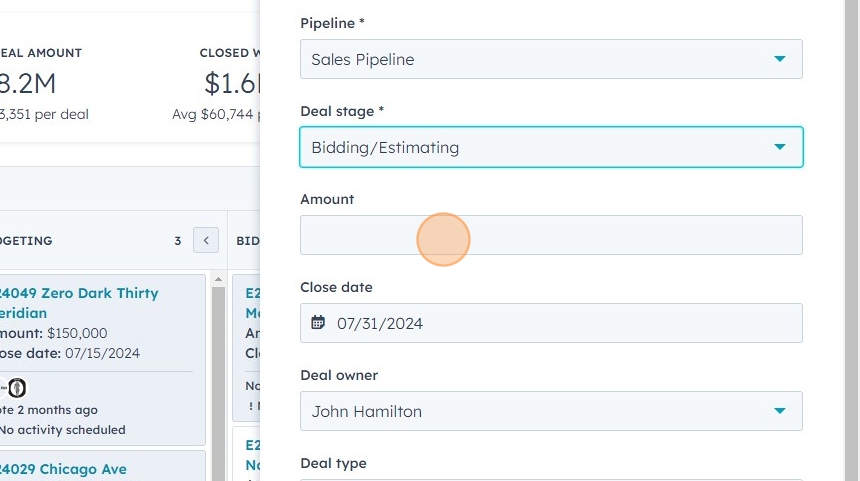Click the Amount input field

click(550, 235)
